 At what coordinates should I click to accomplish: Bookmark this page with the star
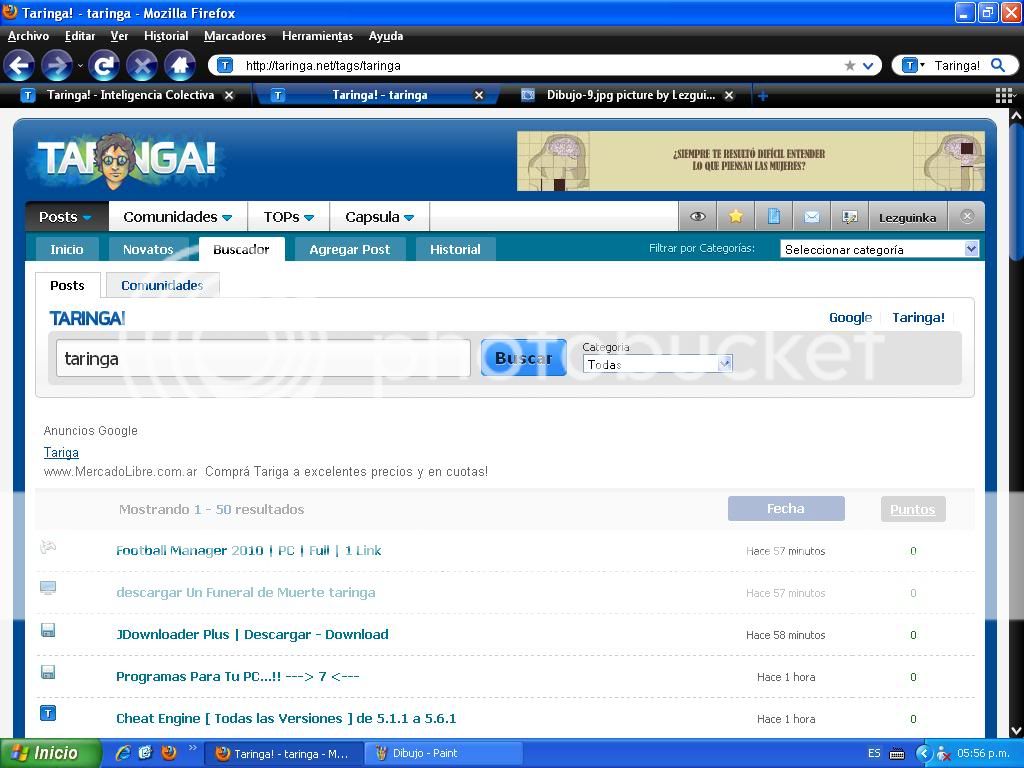[850, 65]
